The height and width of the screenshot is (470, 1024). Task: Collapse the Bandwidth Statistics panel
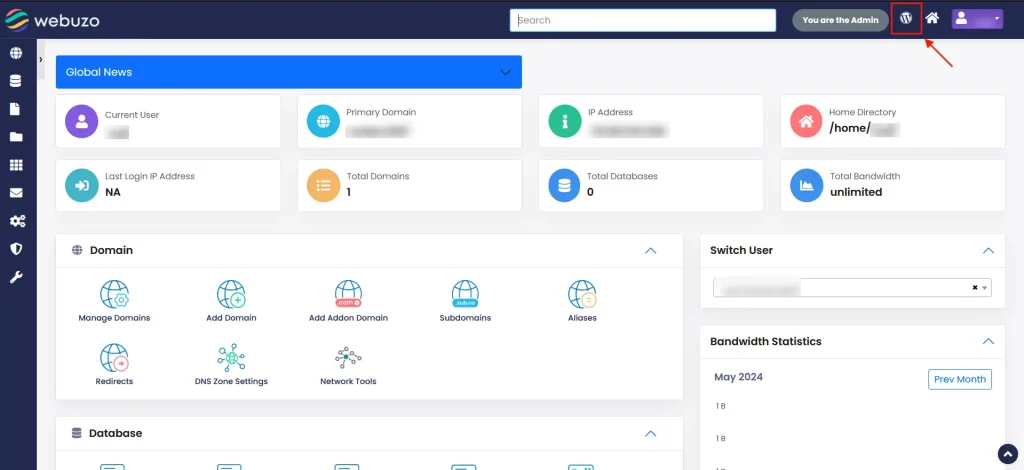988,341
